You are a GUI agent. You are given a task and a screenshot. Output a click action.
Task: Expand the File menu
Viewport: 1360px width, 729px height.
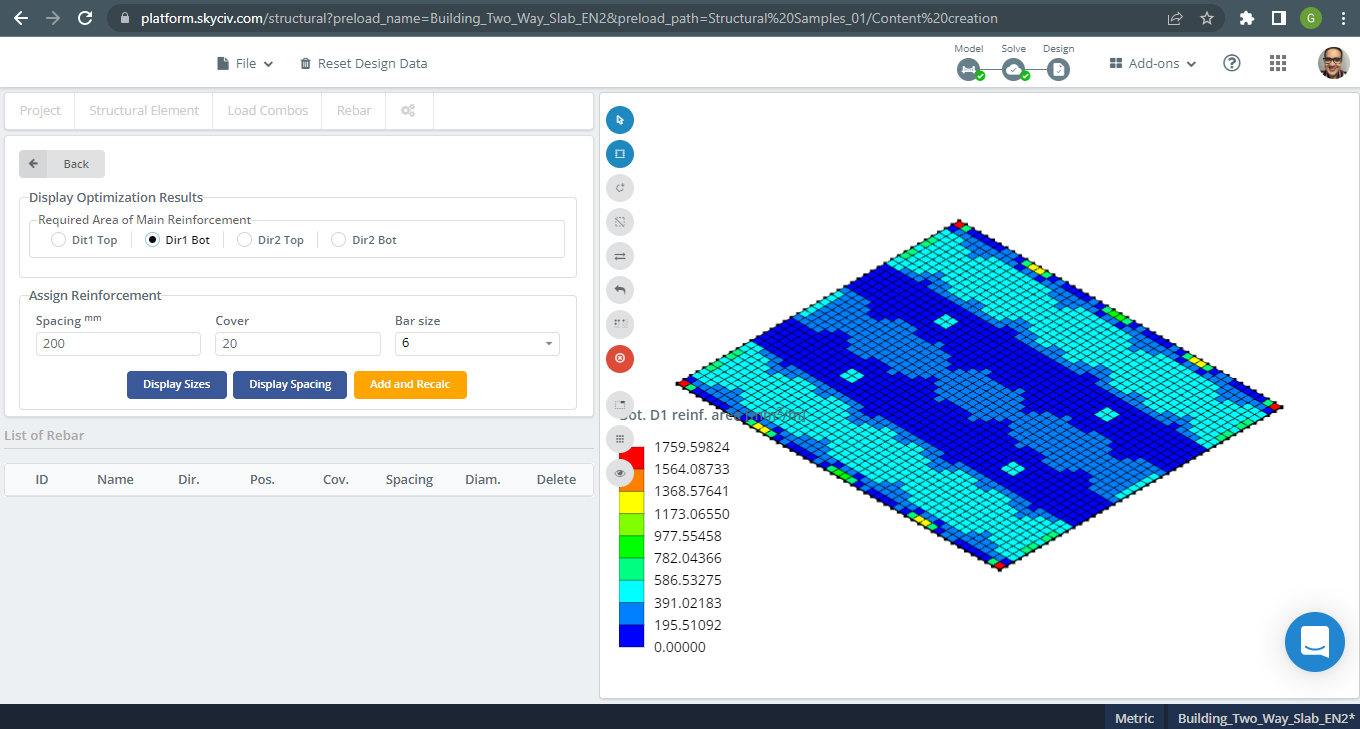point(244,62)
